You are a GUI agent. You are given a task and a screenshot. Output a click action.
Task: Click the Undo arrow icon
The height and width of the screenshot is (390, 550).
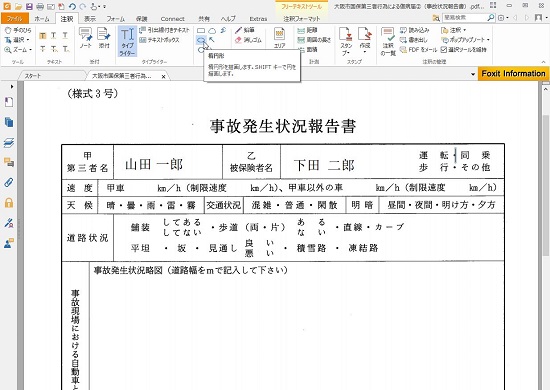click(x=72, y=6)
